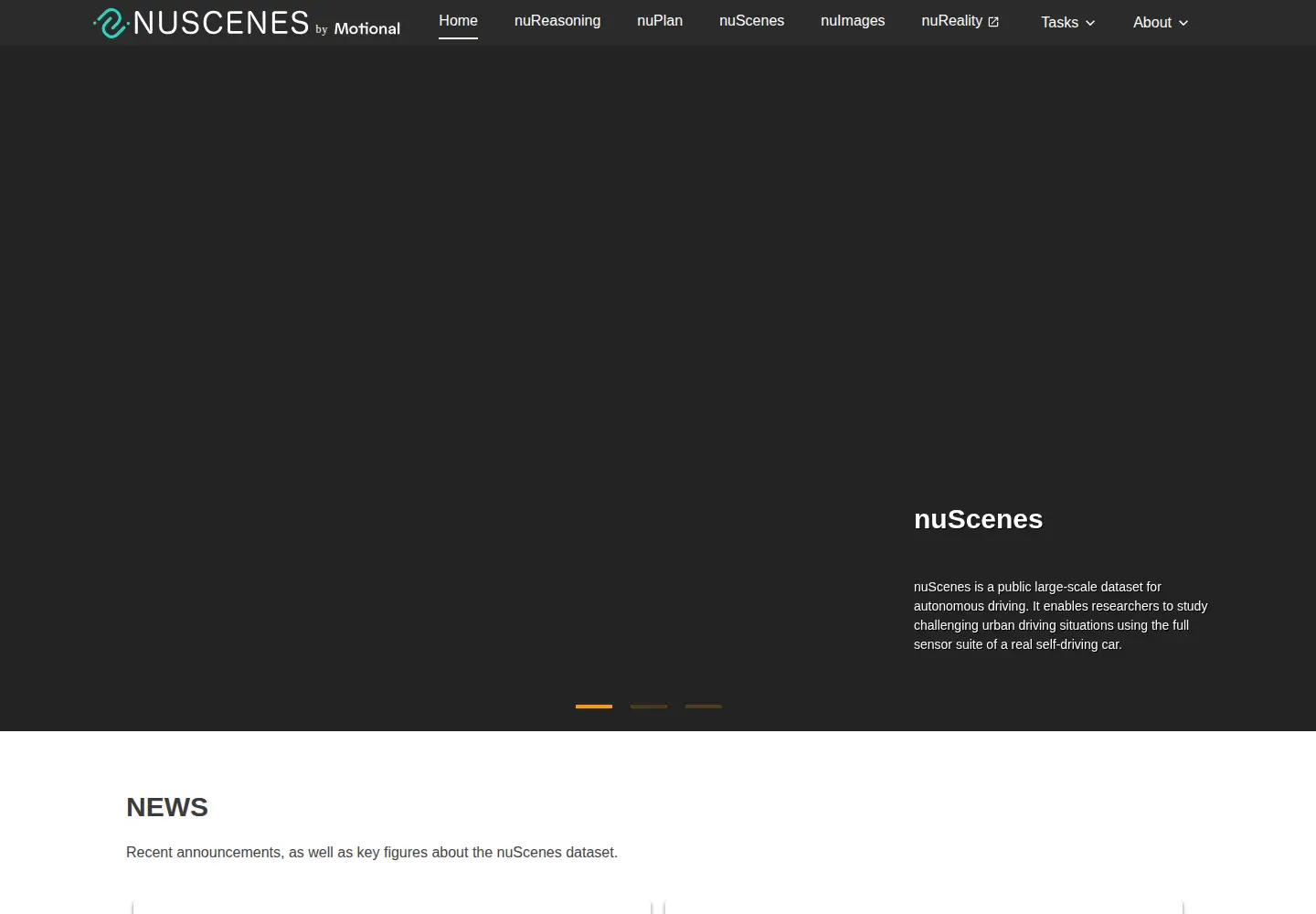Open the Home tab
The width and height of the screenshot is (1316, 914).
(x=458, y=21)
